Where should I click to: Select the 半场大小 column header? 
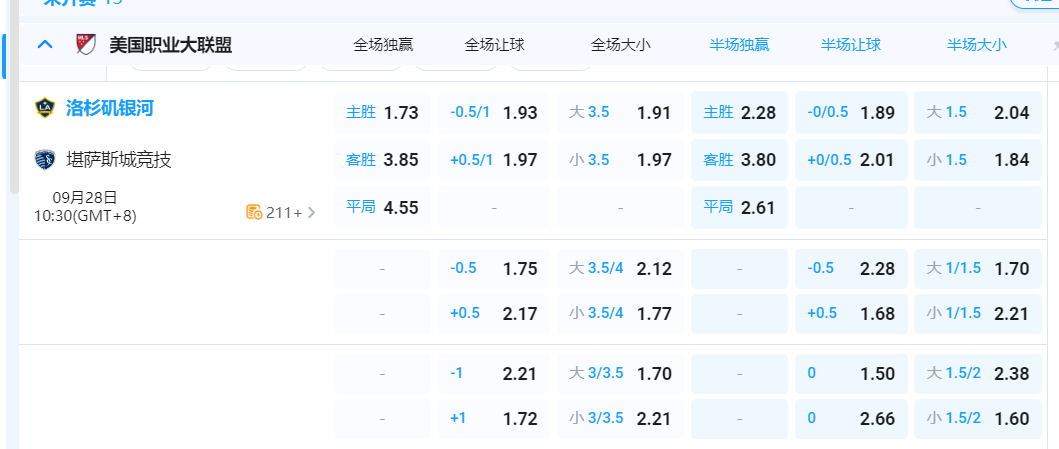[976, 45]
